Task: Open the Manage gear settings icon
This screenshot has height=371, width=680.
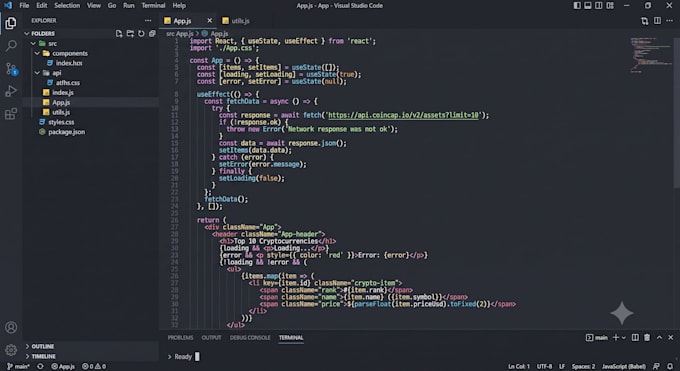Action: (11, 349)
